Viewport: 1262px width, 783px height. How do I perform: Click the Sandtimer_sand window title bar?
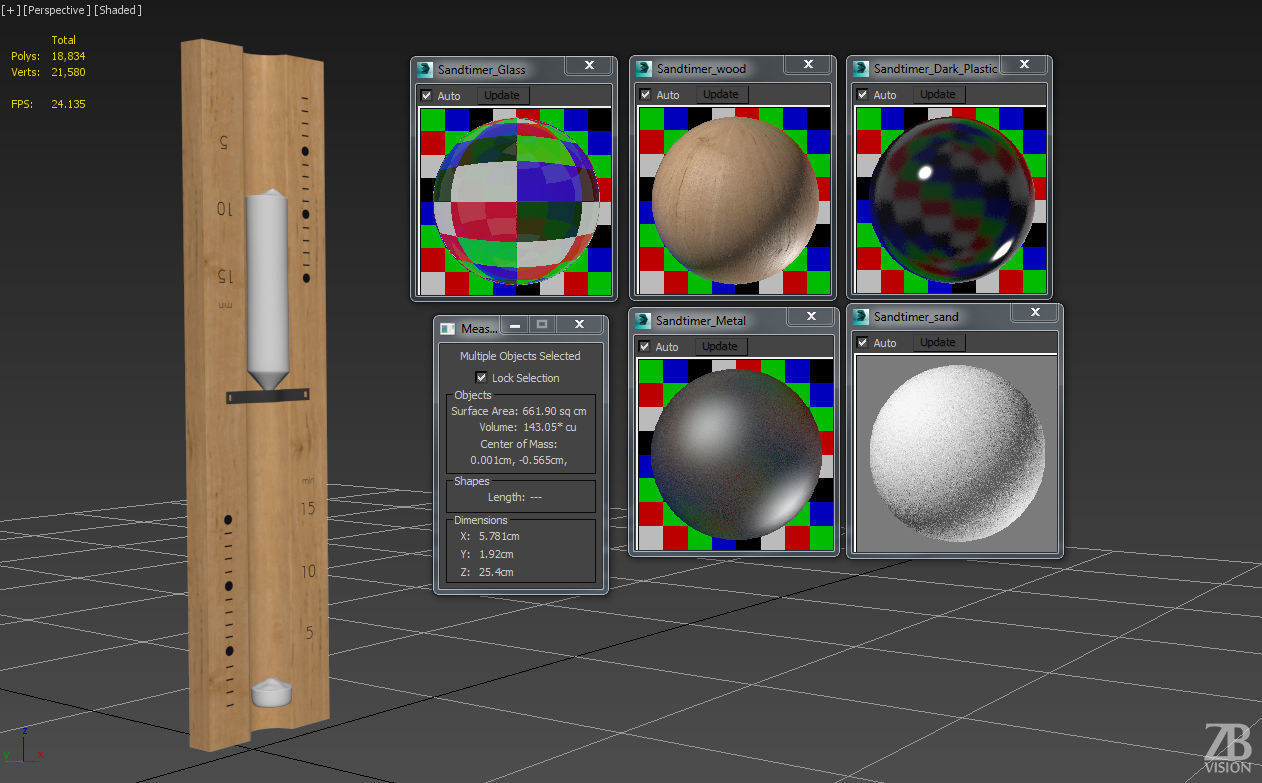pyautogui.click(x=955, y=316)
